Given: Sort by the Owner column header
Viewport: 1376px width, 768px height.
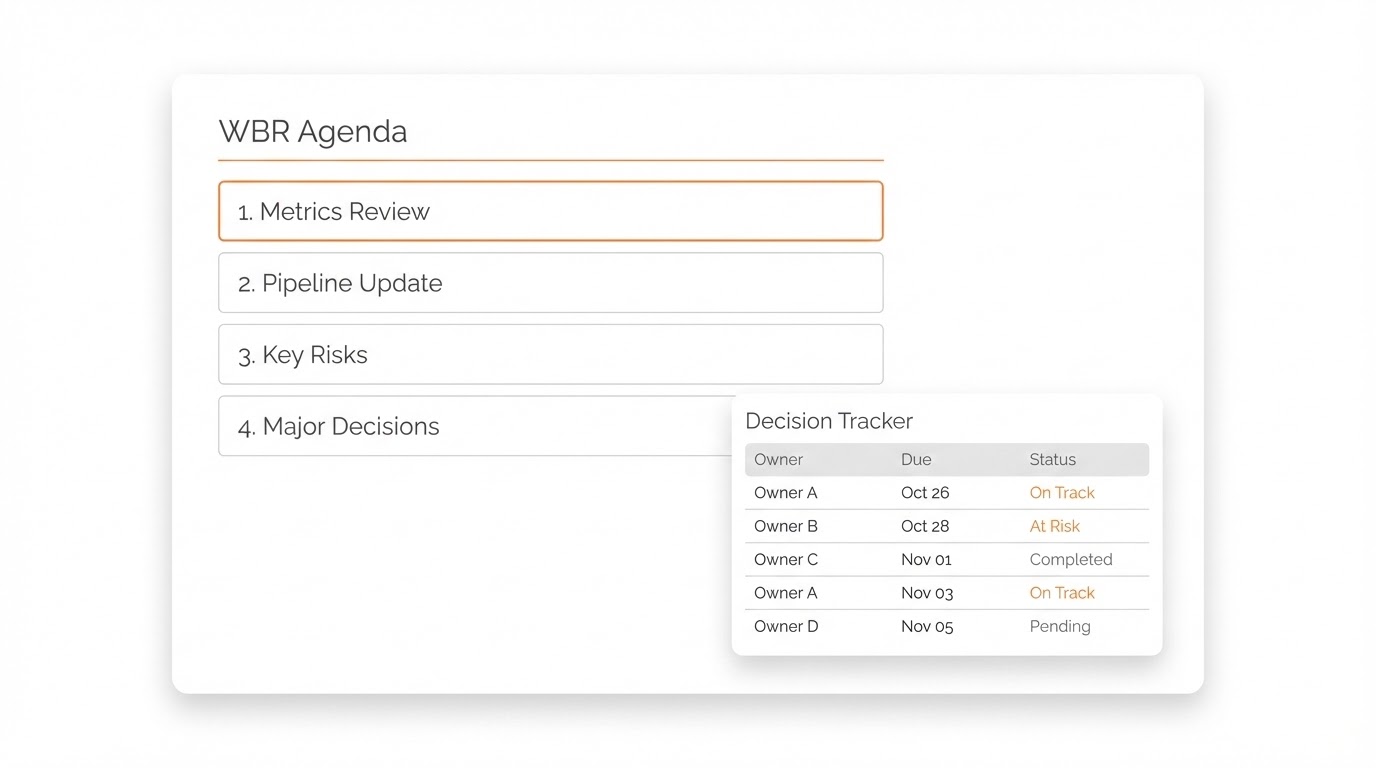Looking at the screenshot, I should [778, 460].
